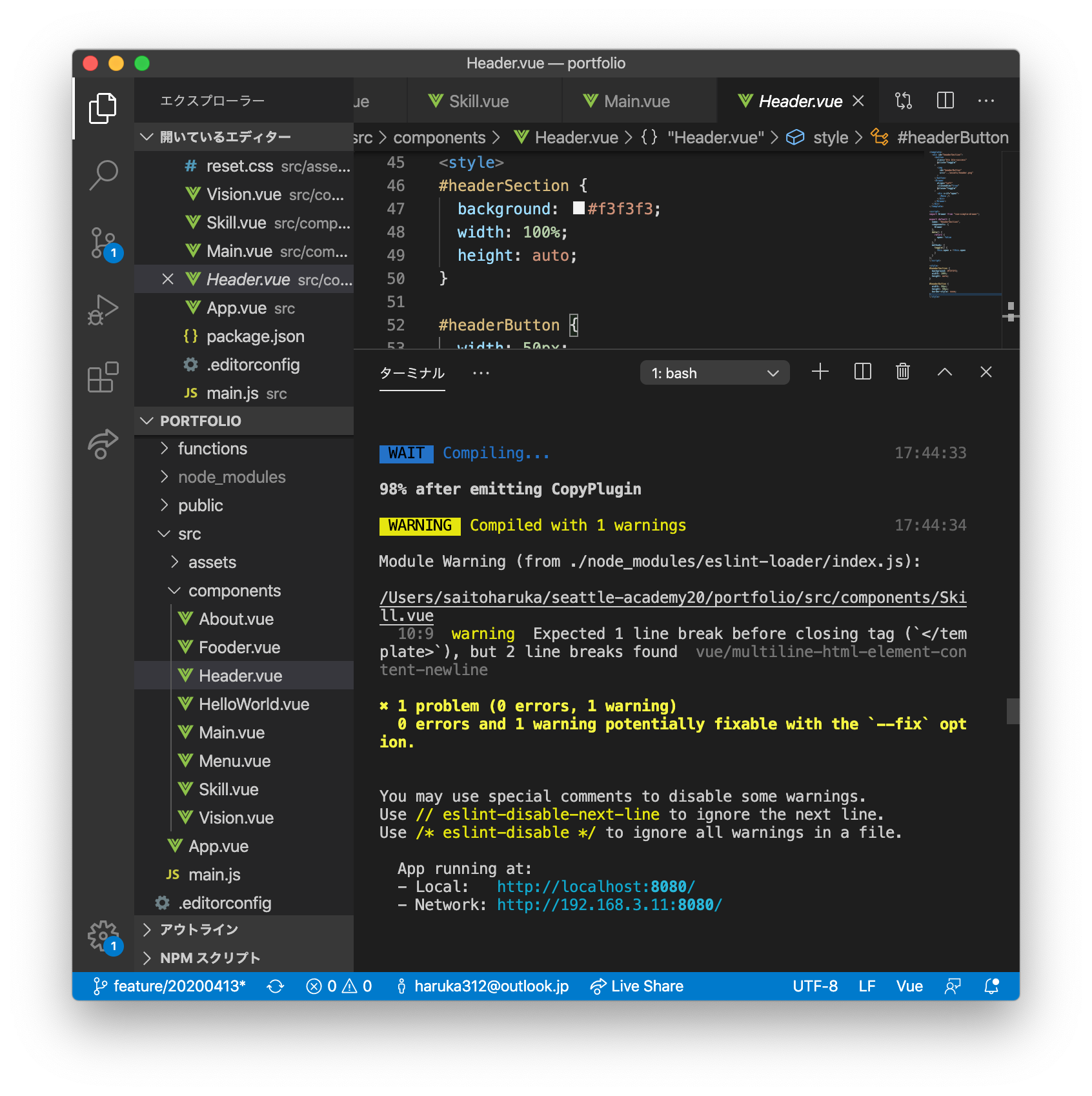Image resolution: width=1092 pixels, height=1096 pixels.
Task: Collapse the components folder
Action: tap(234, 590)
